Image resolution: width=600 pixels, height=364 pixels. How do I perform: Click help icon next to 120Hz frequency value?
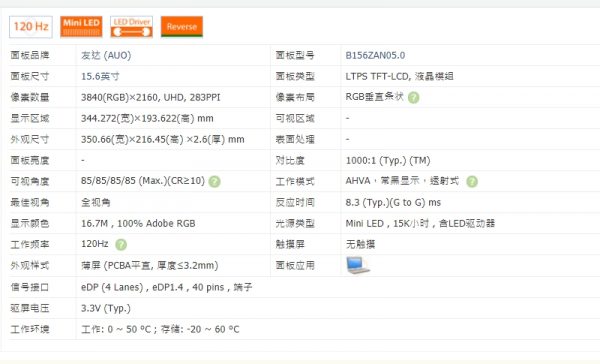(121, 245)
